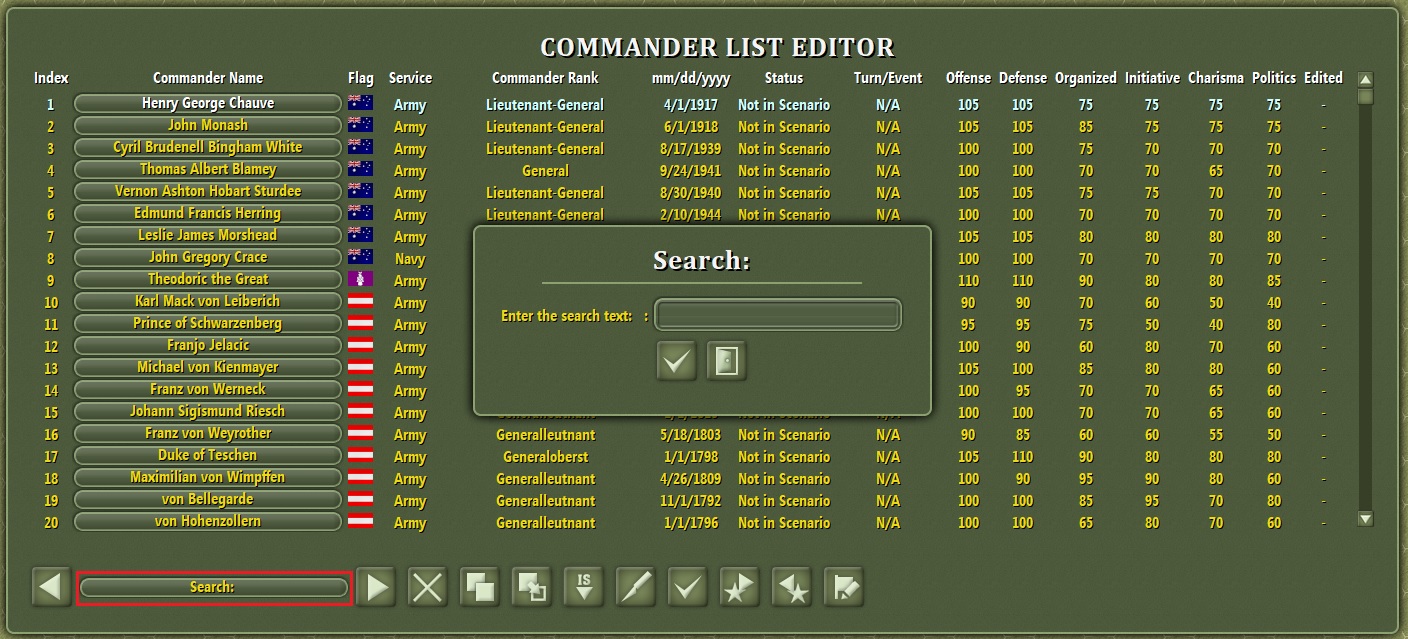Click the bottom toolbar checkmark icon
Screen dimensions: 1408x639
tap(688, 587)
